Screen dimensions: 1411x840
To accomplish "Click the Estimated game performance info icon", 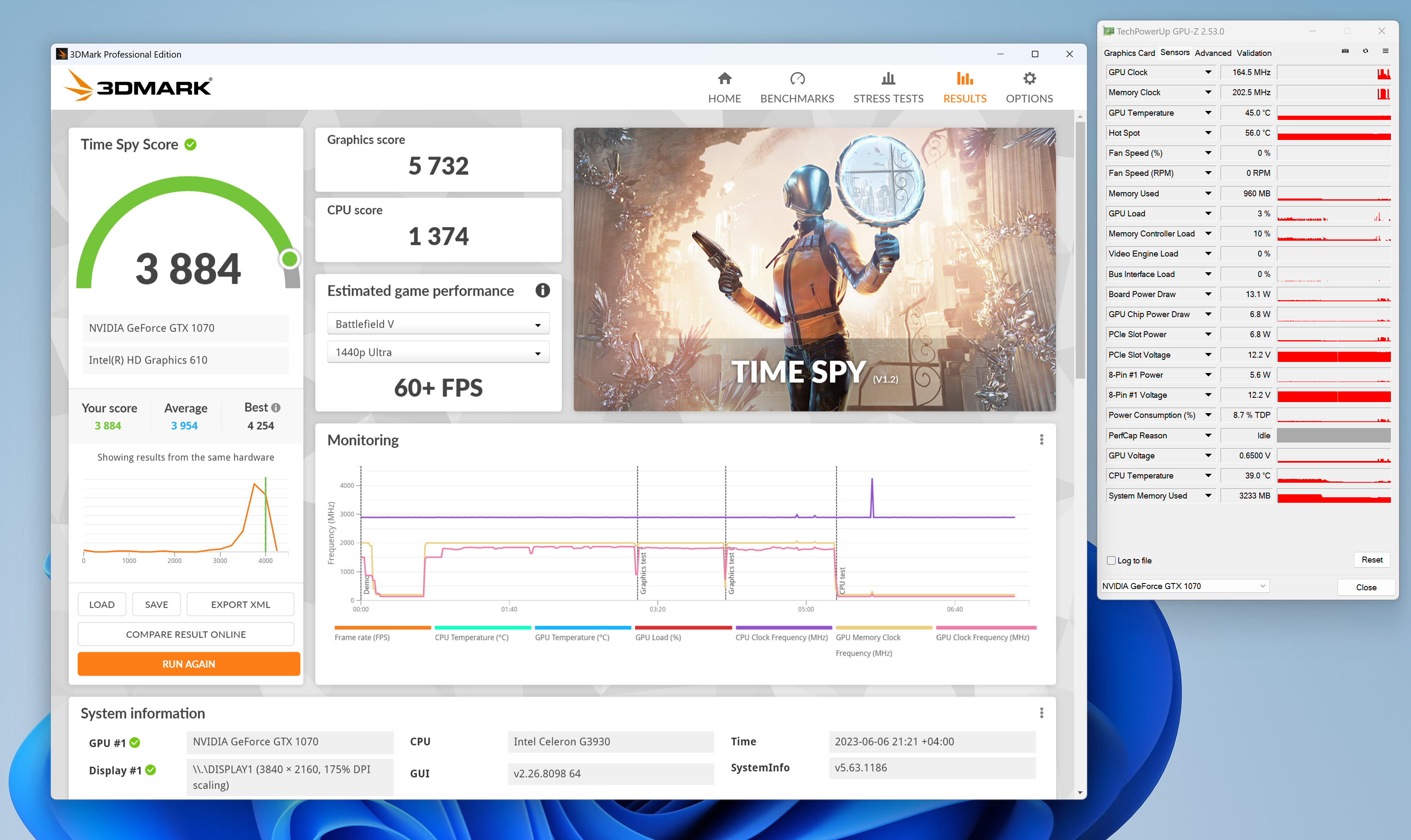I will 542,290.
